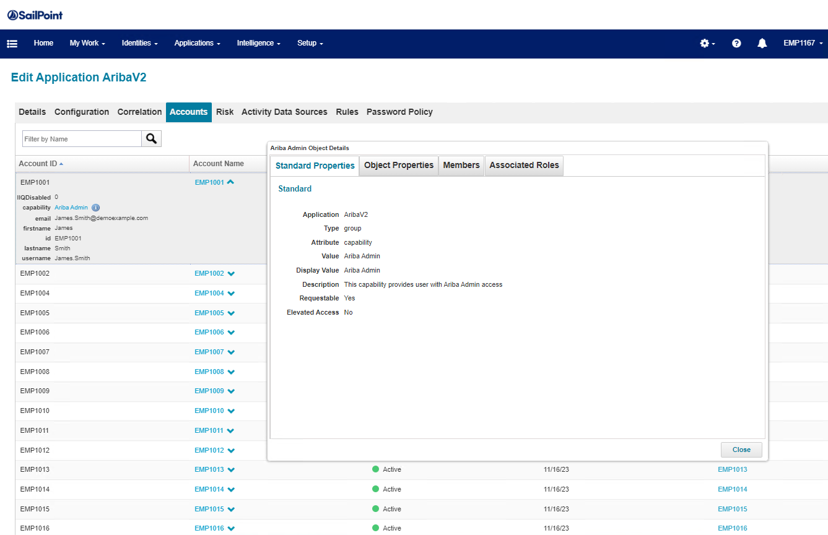
Task: Click the green status dot for EMP1015
Action: click(x=375, y=509)
